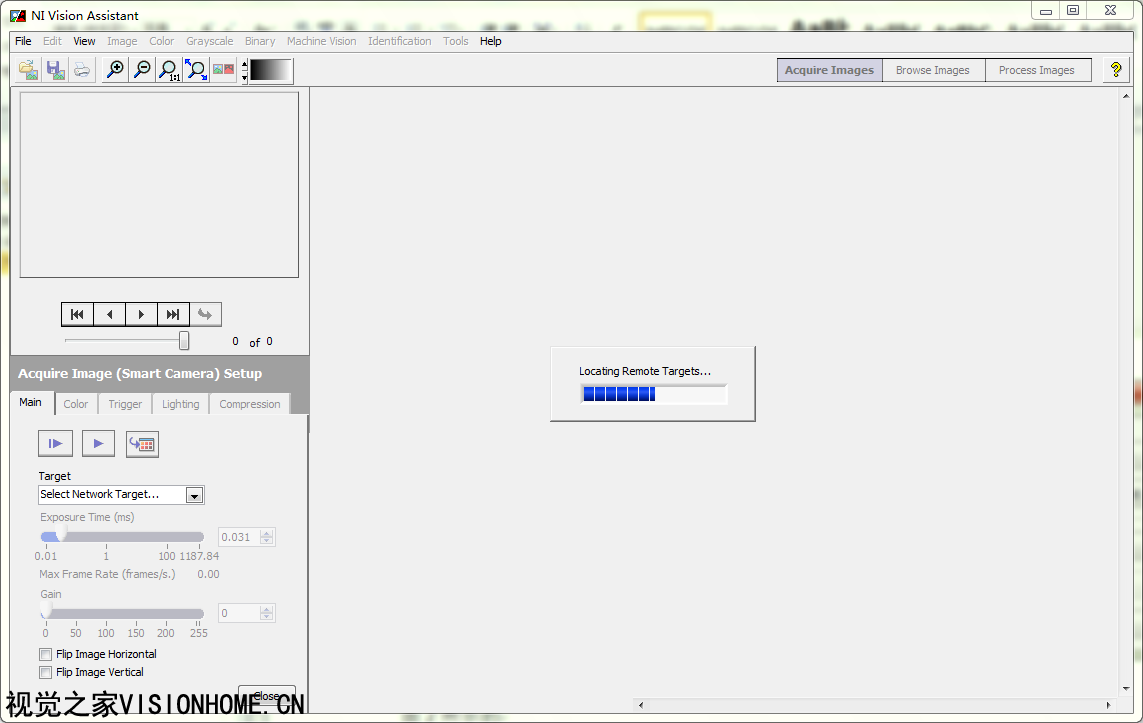
Task: Click the Locating Remote Targets progress bar
Action: 654,394
